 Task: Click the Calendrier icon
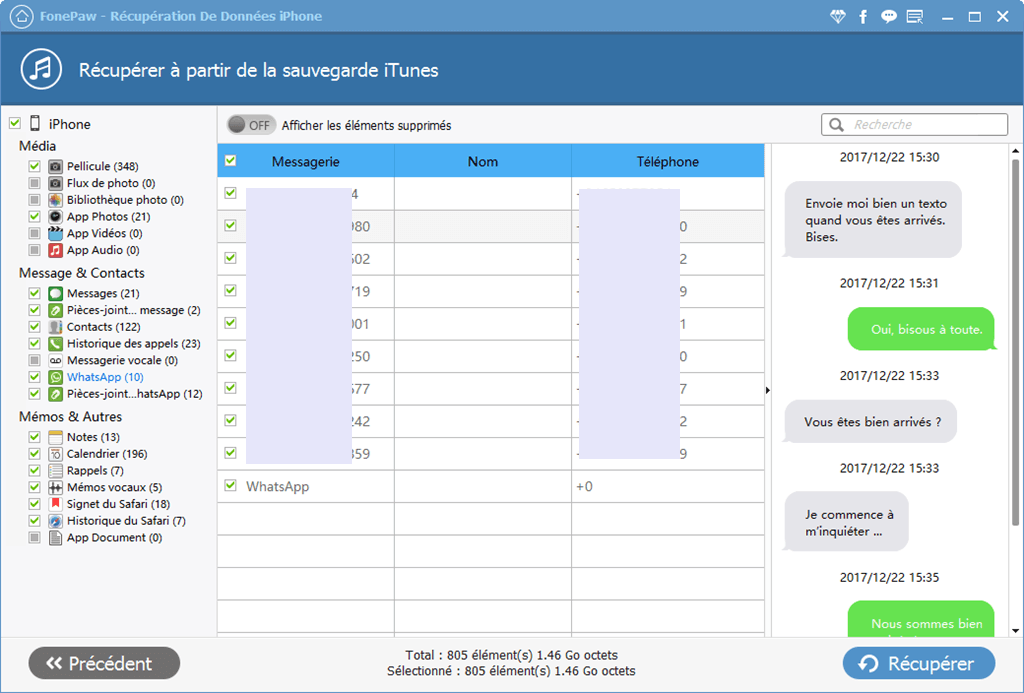(x=56, y=454)
